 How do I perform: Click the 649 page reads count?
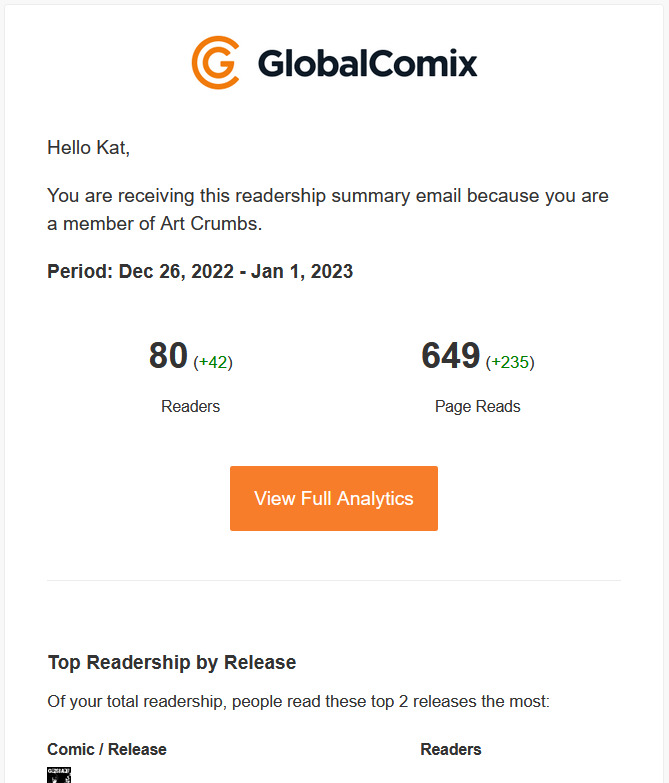coord(450,356)
